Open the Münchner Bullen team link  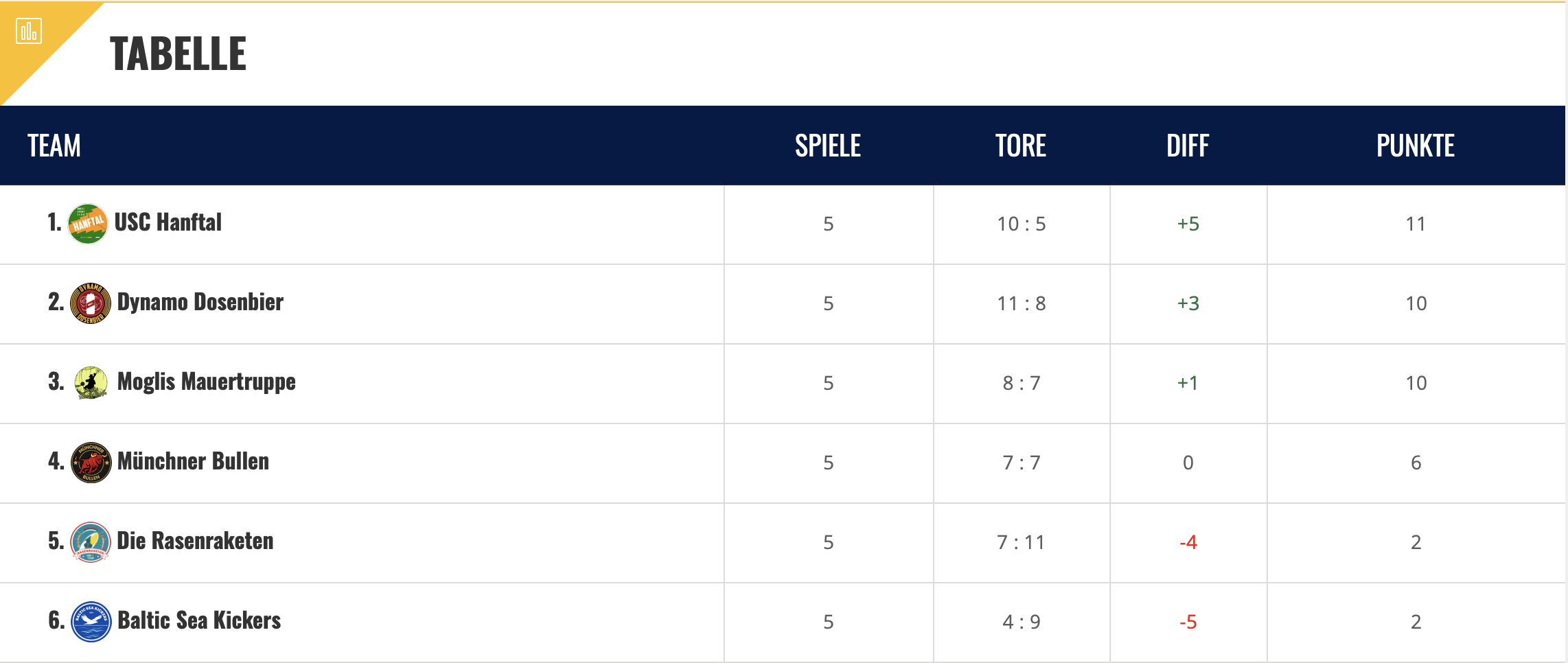[193, 461]
